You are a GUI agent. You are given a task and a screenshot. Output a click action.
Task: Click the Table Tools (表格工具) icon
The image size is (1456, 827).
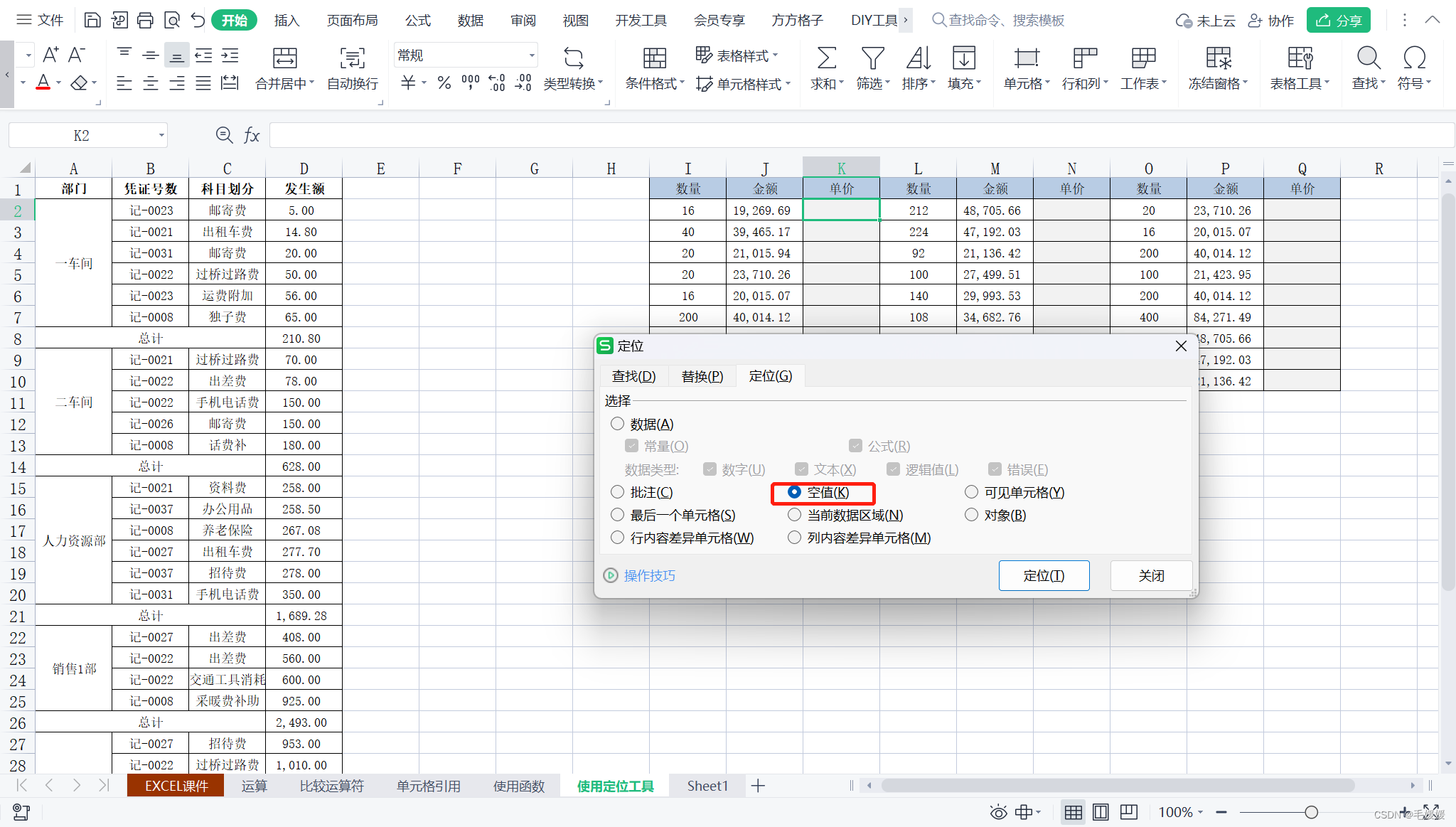[1300, 58]
